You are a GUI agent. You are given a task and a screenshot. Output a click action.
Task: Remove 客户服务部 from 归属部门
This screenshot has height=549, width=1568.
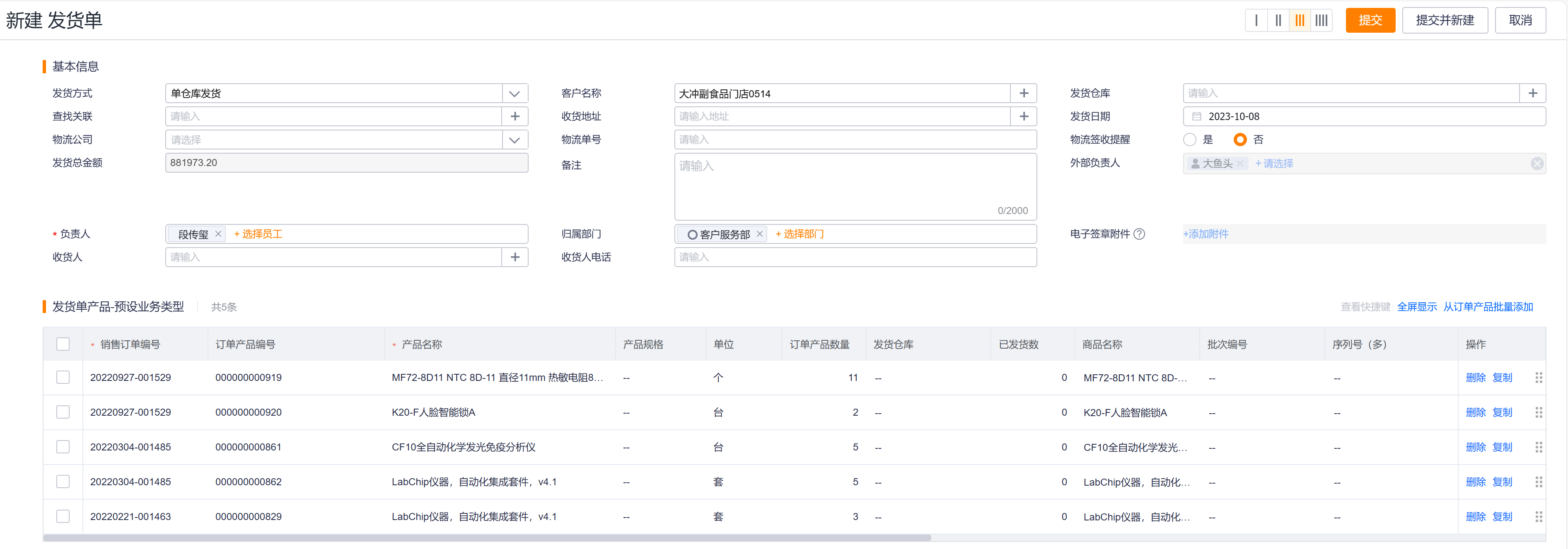(x=760, y=234)
